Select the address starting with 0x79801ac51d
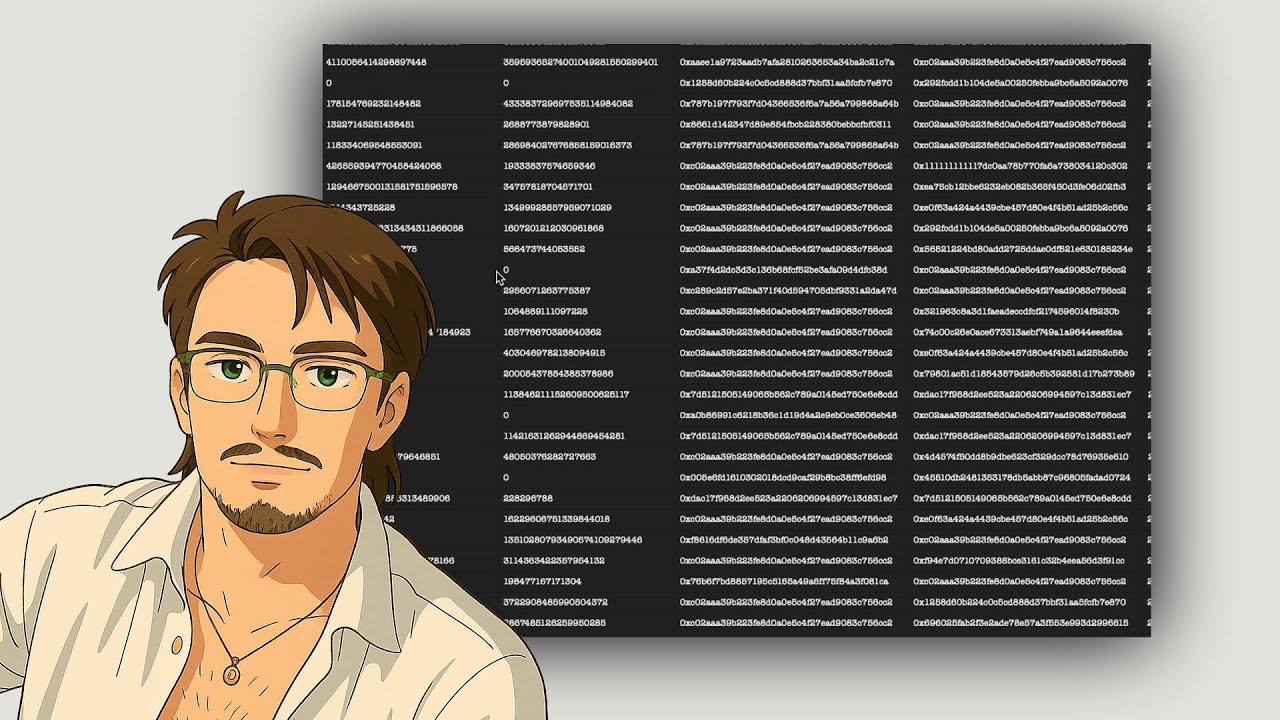1280x720 pixels. [x=1024, y=374]
